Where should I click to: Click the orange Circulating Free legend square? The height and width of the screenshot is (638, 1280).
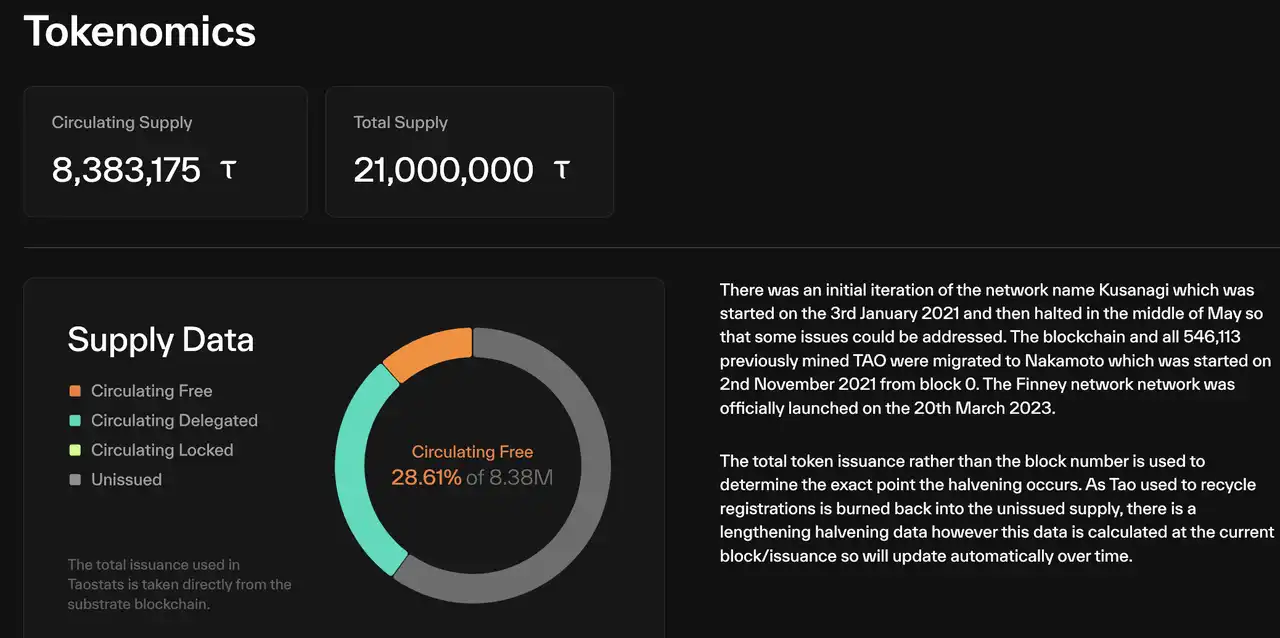[75, 391]
